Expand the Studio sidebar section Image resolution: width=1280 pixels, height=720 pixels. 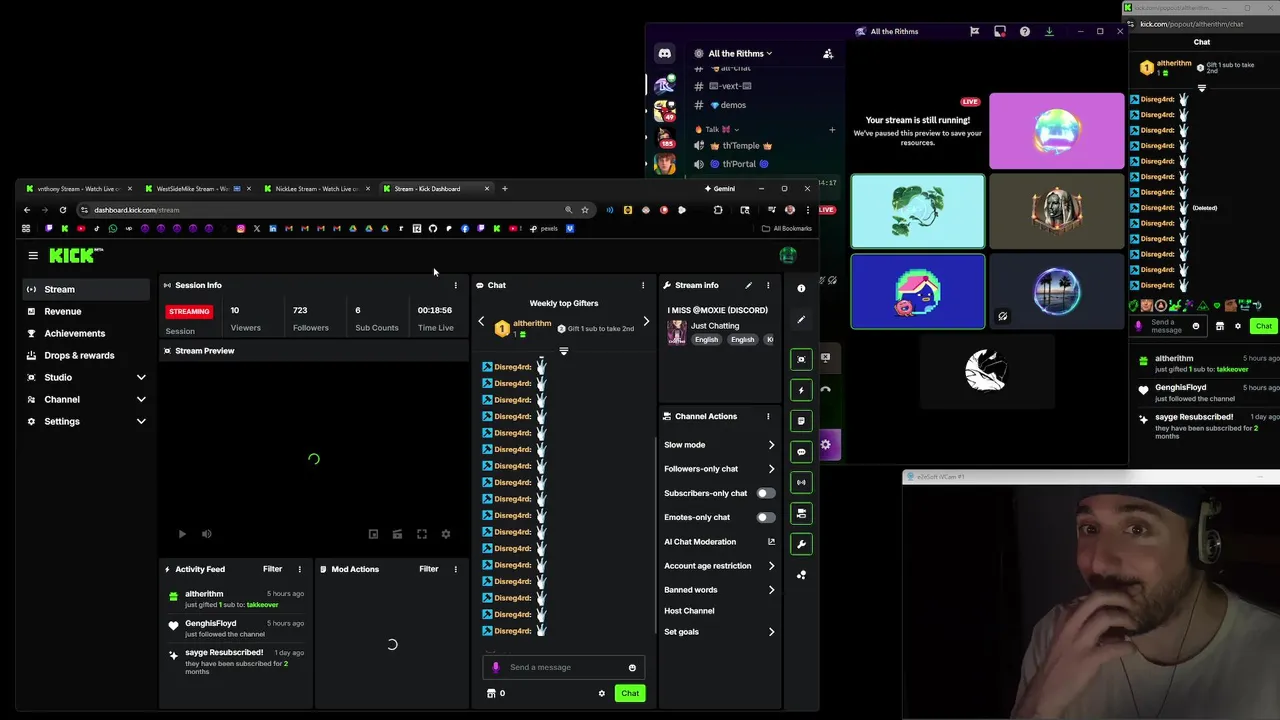click(x=141, y=377)
